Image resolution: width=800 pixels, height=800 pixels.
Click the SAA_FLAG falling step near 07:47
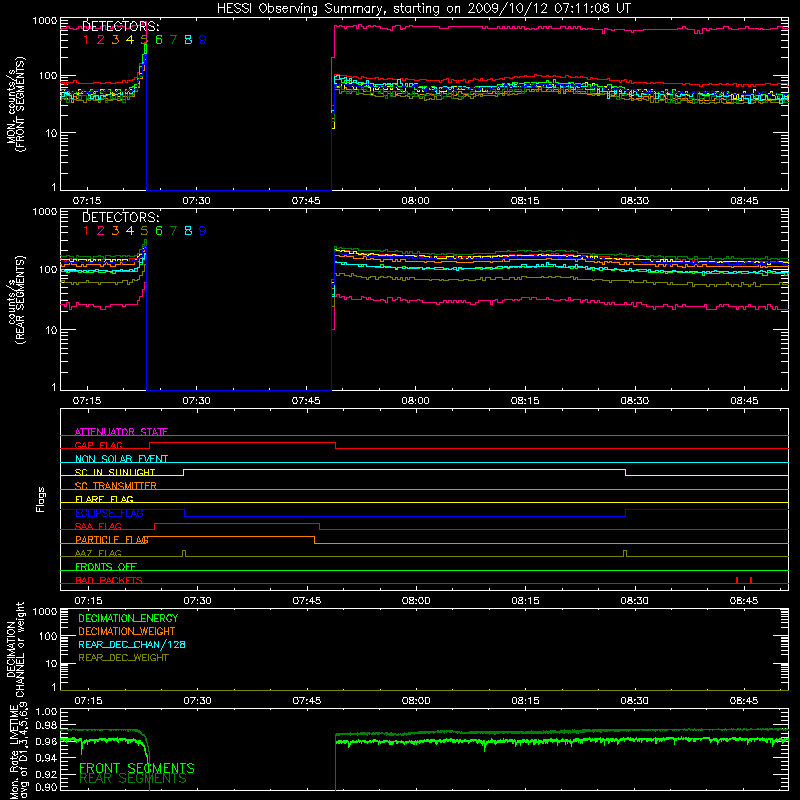click(319, 527)
